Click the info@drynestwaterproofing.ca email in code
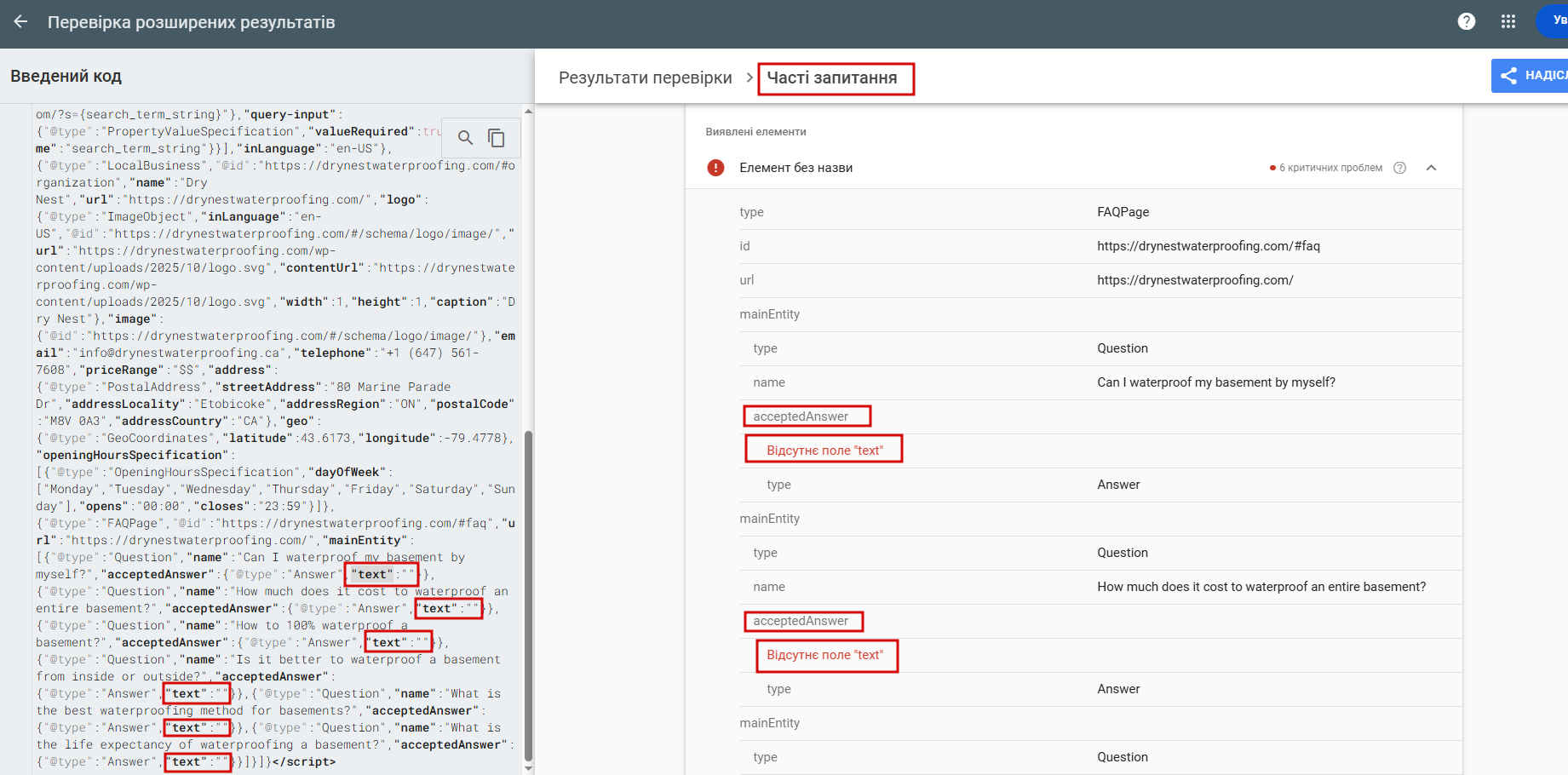This screenshot has width=1568, height=775. 182,353
